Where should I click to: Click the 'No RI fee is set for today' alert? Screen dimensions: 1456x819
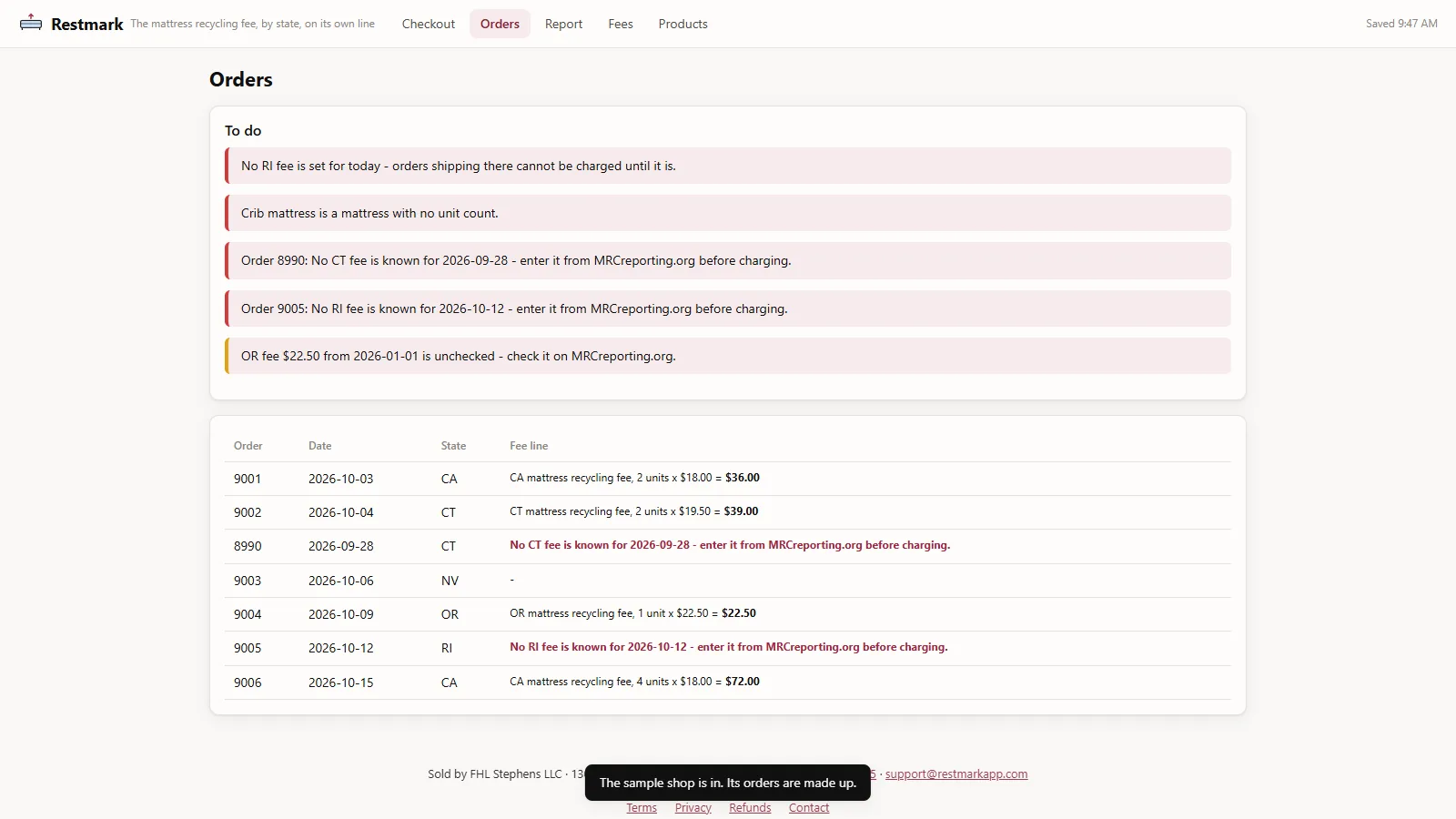pos(728,166)
